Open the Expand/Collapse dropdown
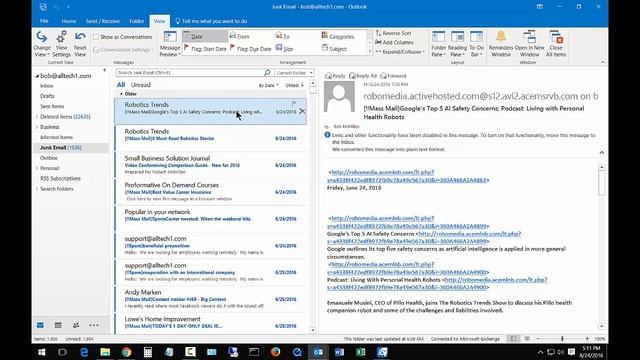The image size is (640, 360). pyautogui.click(x=400, y=52)
